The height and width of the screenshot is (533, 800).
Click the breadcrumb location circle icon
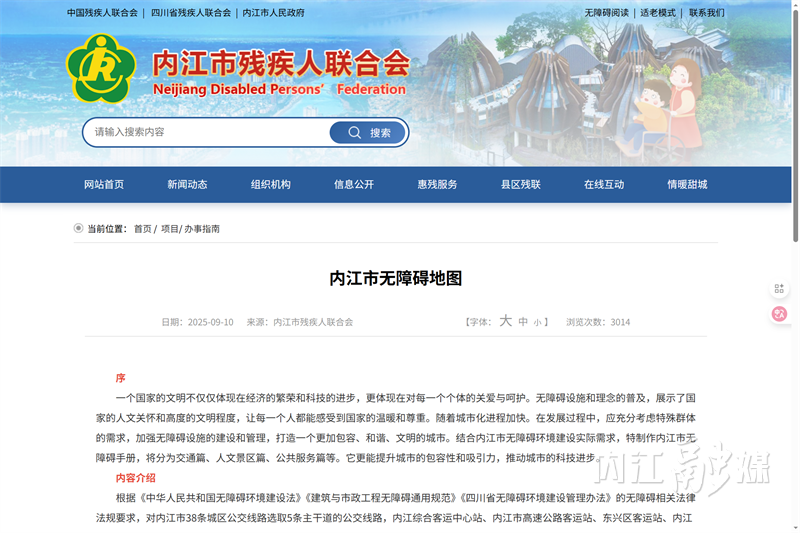coord(78,228)
